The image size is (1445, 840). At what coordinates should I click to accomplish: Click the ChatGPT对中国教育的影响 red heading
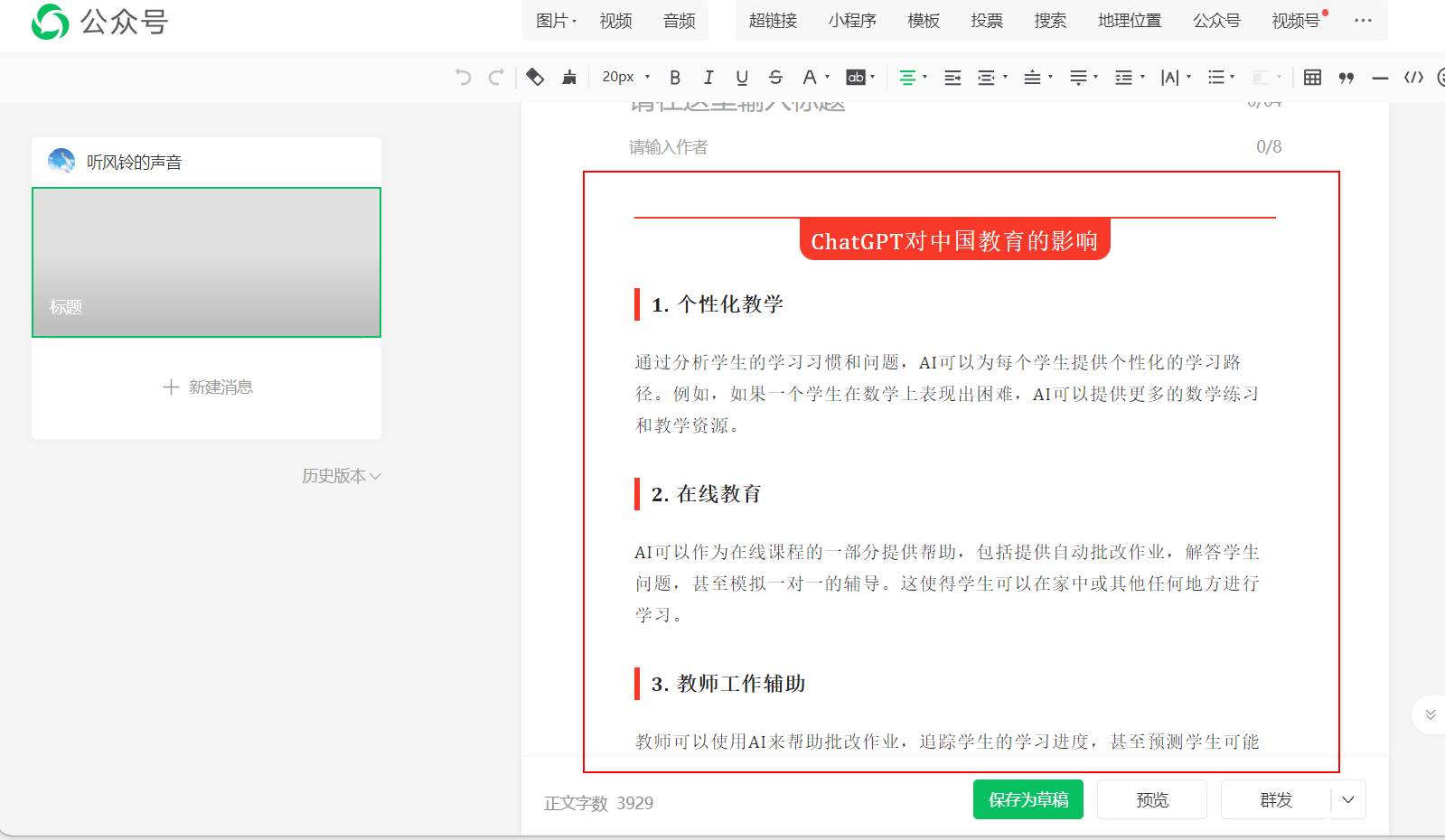click(954, 241)
